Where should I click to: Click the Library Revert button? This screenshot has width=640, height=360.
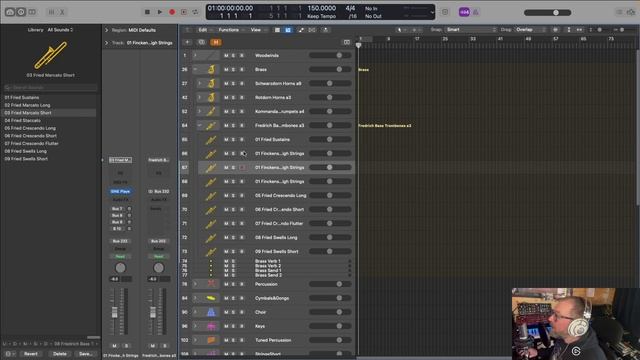(x=31, y=354)
